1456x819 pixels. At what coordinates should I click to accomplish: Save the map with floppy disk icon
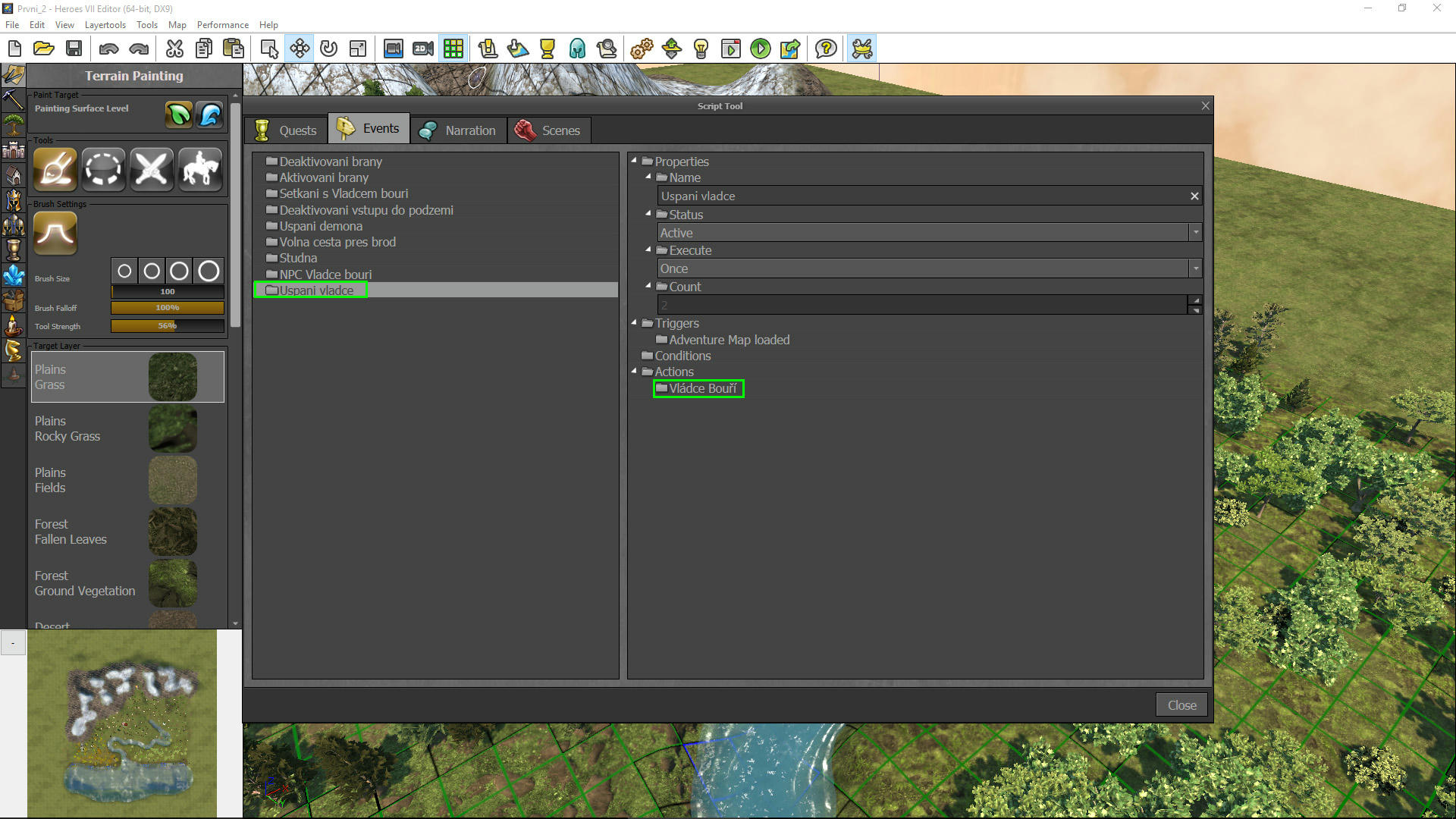[x=74, y=49]
